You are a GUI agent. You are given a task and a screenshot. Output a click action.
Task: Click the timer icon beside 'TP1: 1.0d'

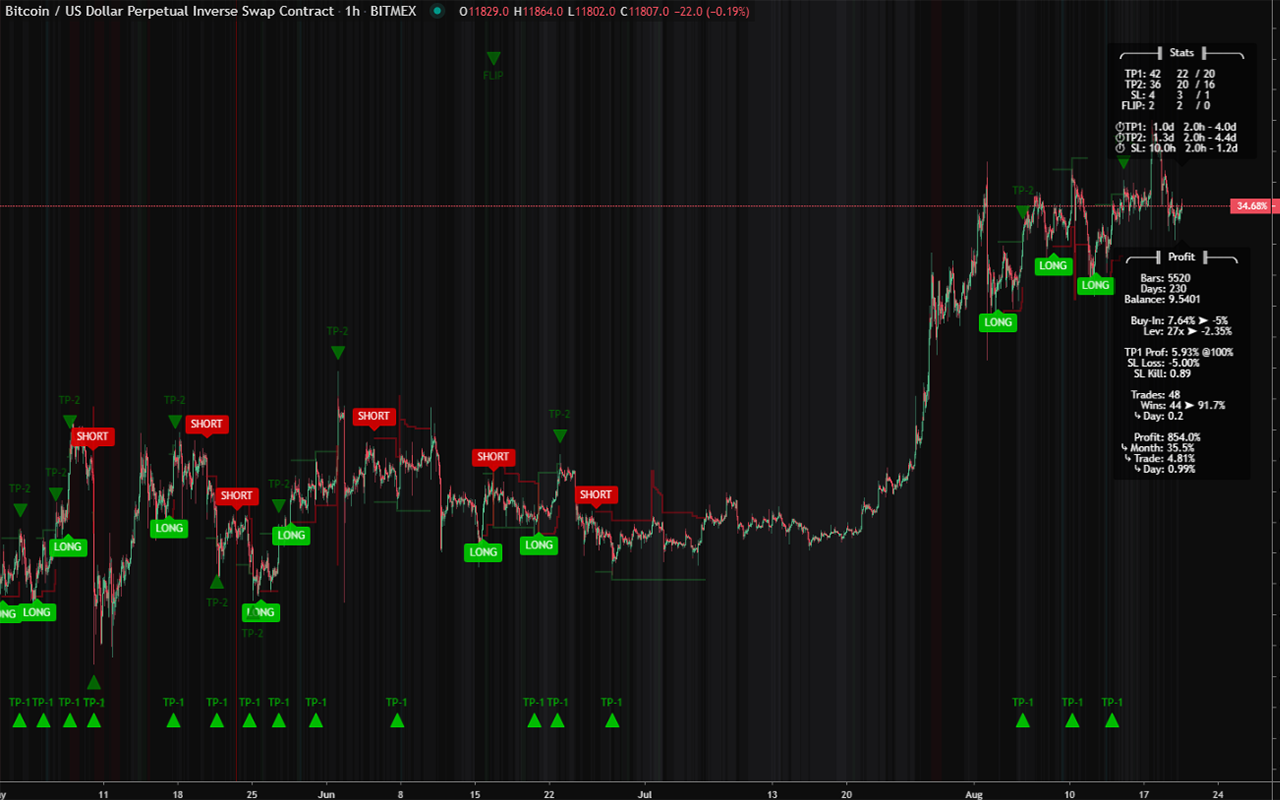tap(1119, 127)
